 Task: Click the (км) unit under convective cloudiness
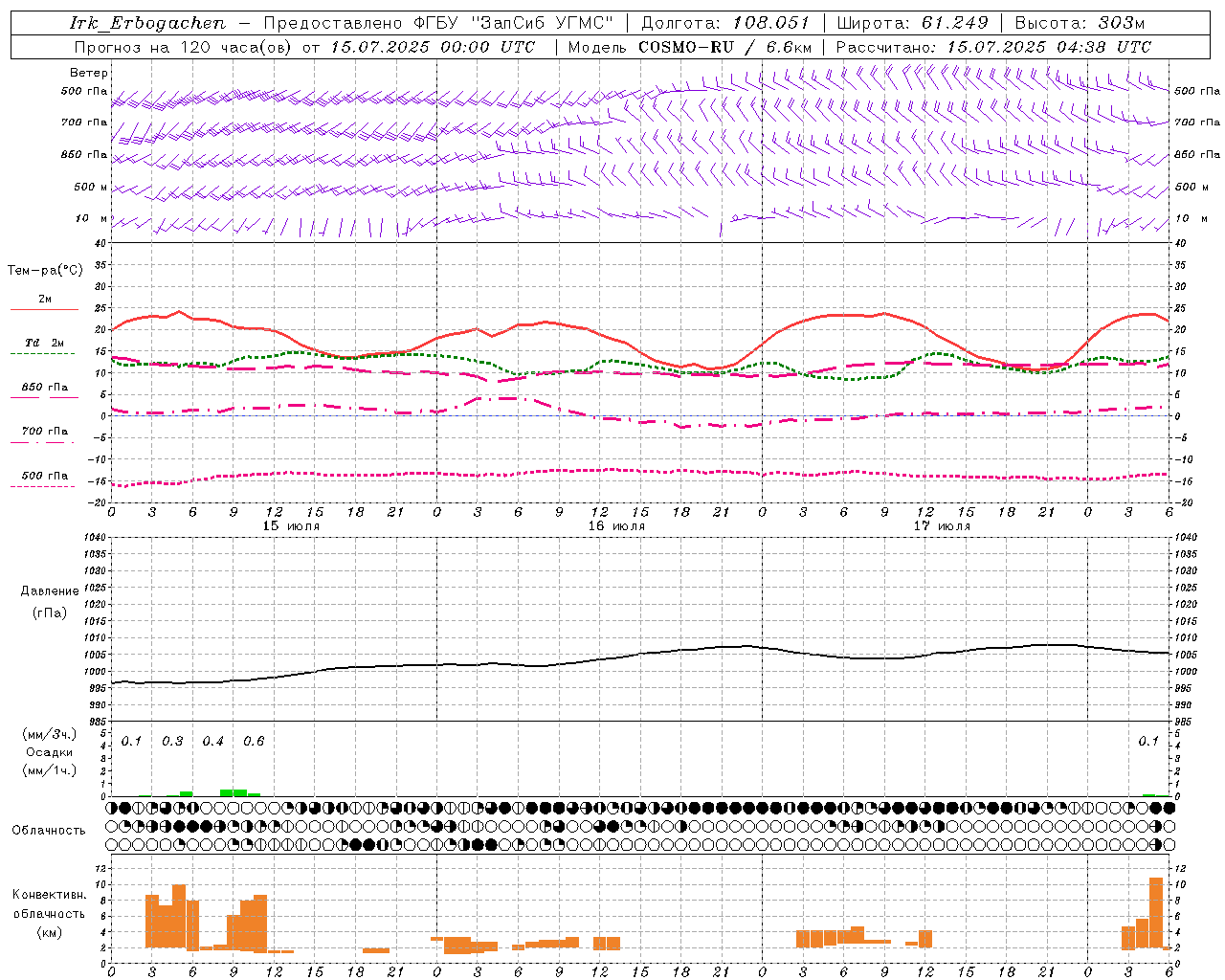pyautogui.click(x=49, y=932)
